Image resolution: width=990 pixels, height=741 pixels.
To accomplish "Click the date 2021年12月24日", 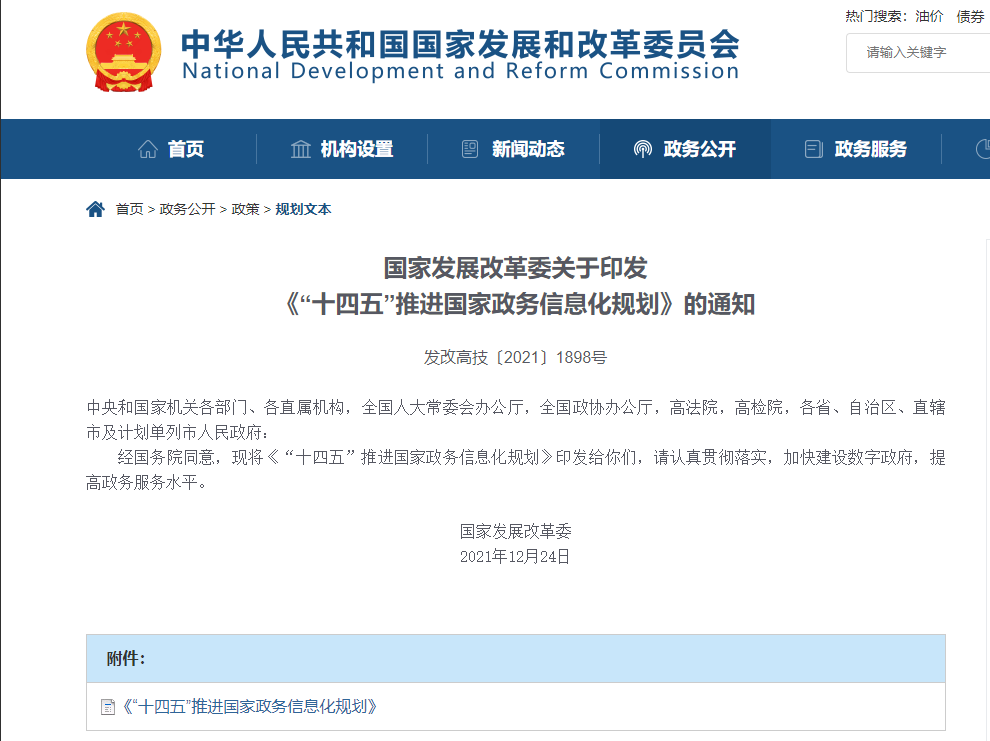I will (515, 556).
